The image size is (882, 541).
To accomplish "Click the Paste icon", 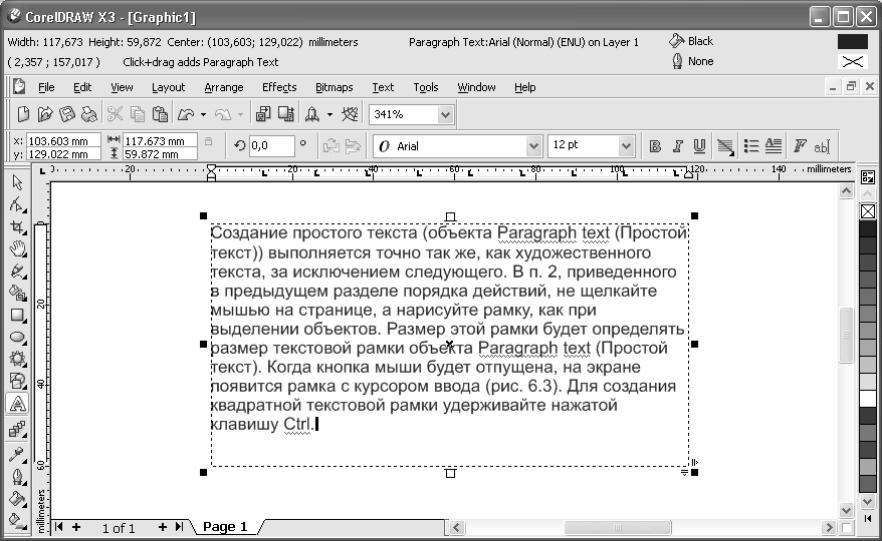I will (x=160, y=114).
